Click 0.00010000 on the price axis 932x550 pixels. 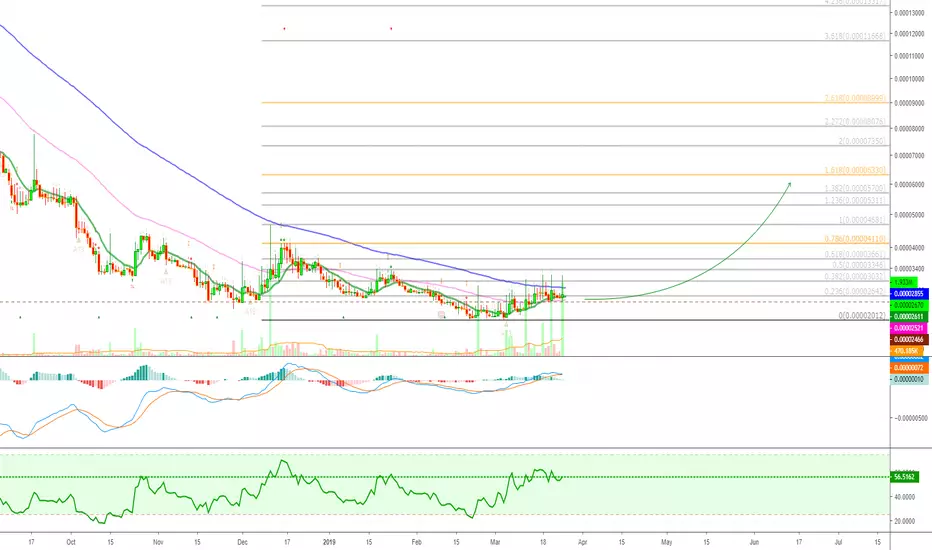pos(909,79)
